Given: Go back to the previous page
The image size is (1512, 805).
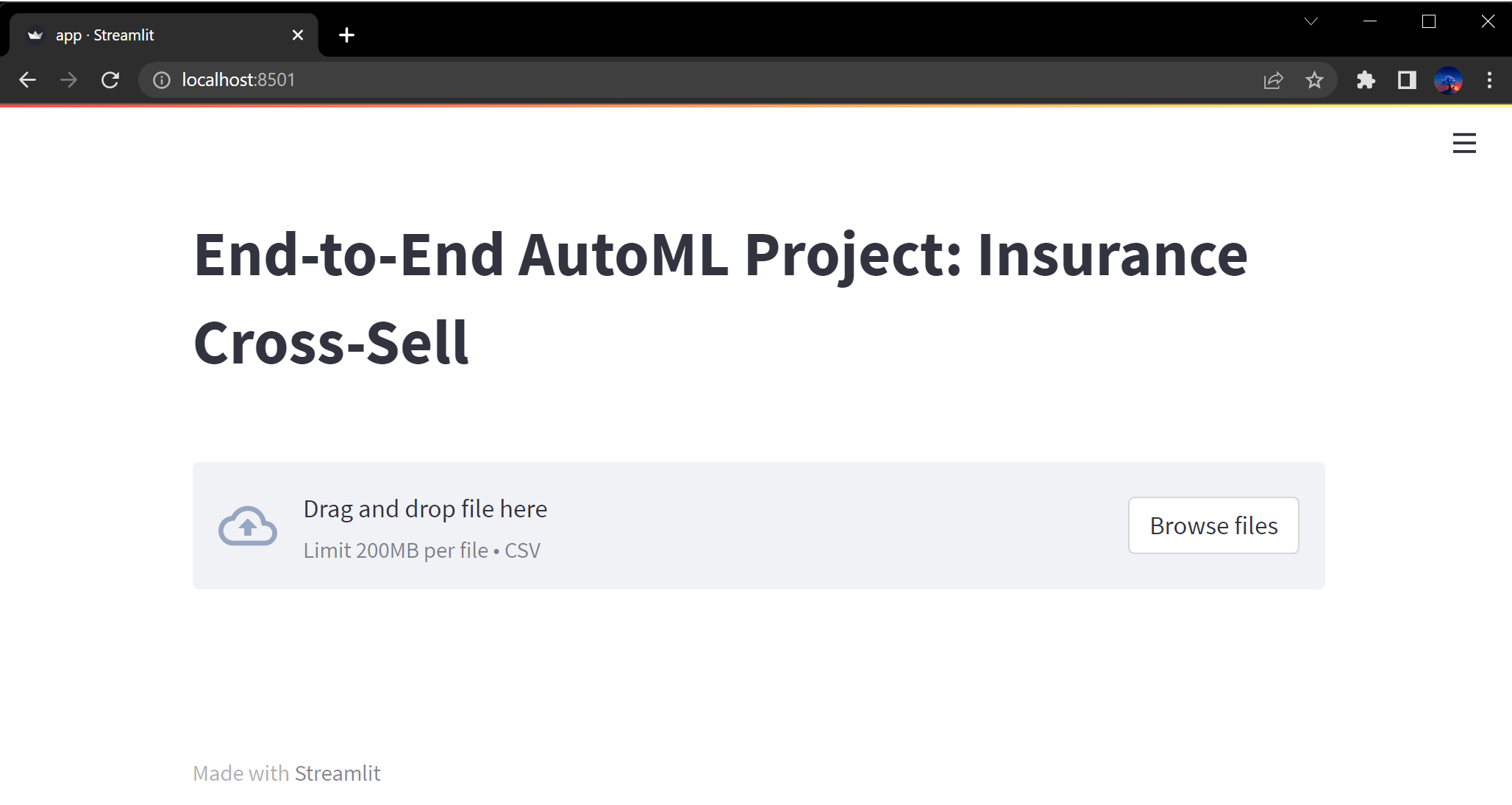Looking at the screenshot, I should click(x=27, y=80).
